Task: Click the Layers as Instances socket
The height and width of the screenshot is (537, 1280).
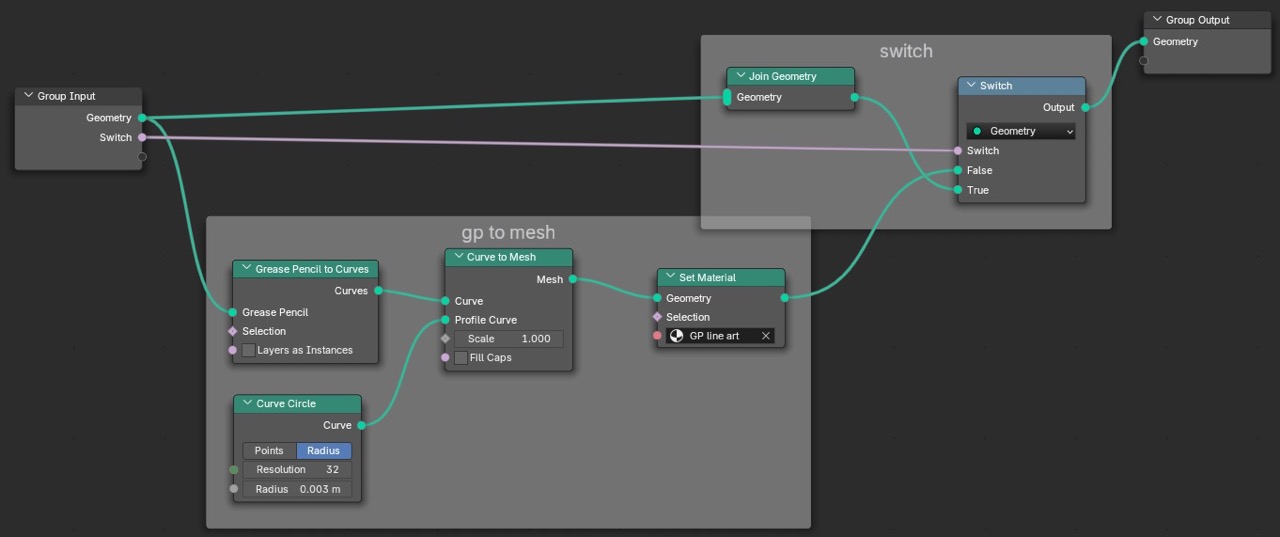Action: click(x=233, y=350)
